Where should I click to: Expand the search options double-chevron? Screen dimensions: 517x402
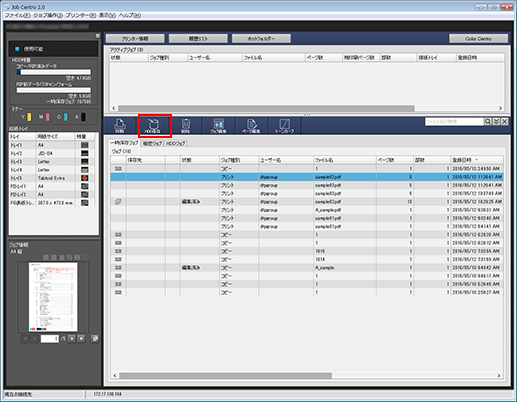(496, 122)
